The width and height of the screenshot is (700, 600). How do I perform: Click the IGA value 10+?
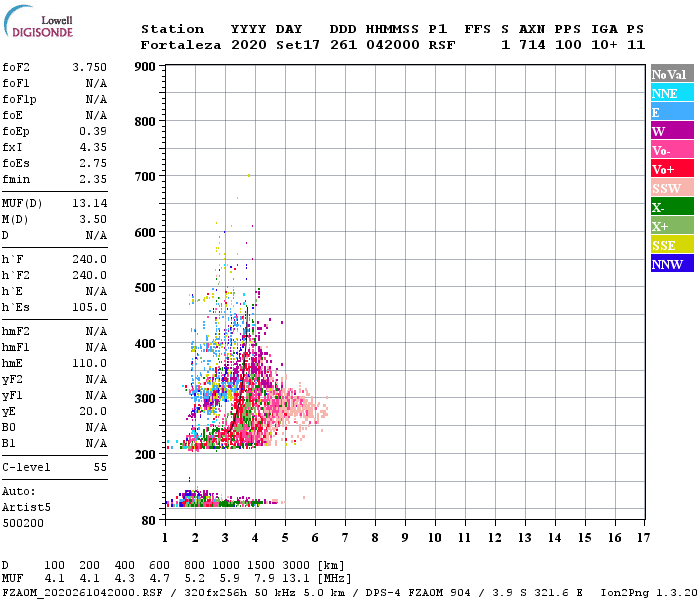[x=604, y=45]
